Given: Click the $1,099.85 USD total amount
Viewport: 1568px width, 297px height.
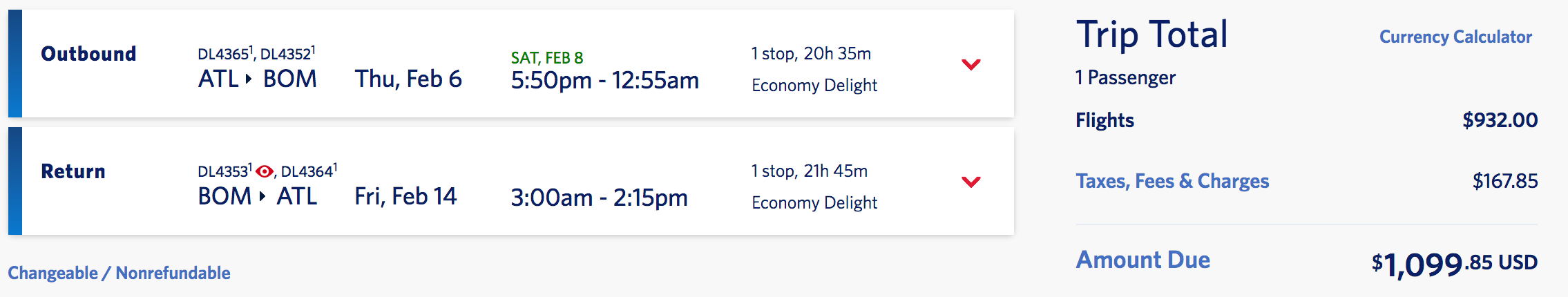Looking at the screenshot, I should tap(1454, 263).
